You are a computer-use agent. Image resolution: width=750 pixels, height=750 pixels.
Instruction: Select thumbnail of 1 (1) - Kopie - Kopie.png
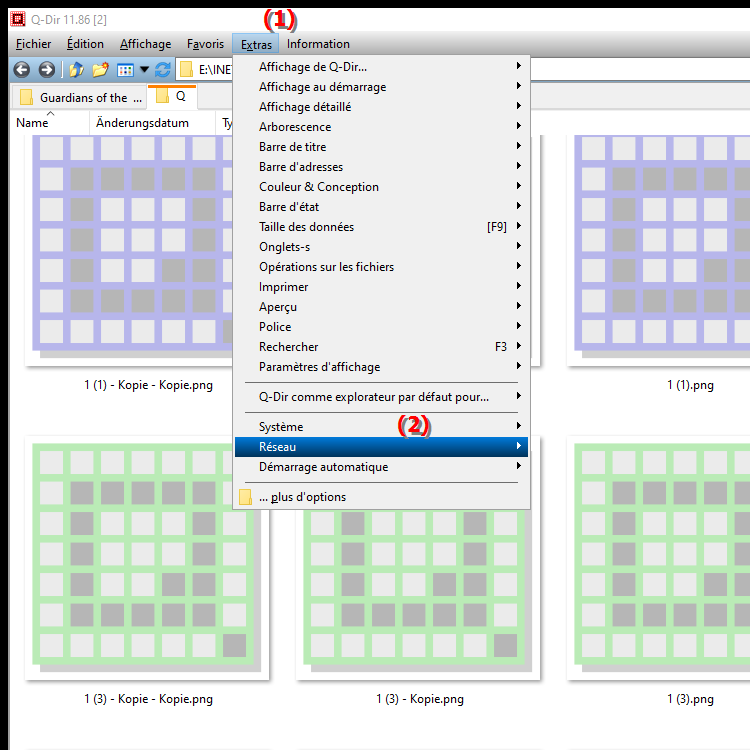tap(129, 249)
